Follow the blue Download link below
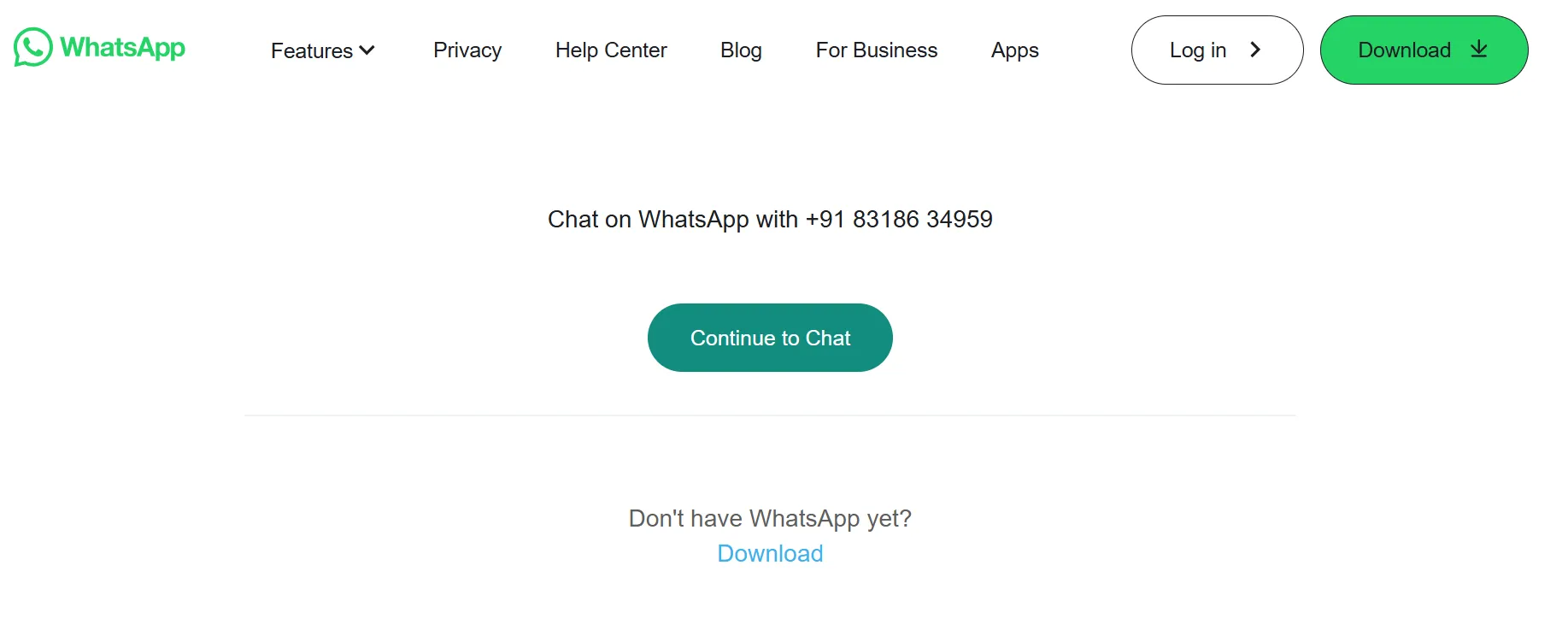The width and height of the screenshot is (1568, 636). [770, 553]
